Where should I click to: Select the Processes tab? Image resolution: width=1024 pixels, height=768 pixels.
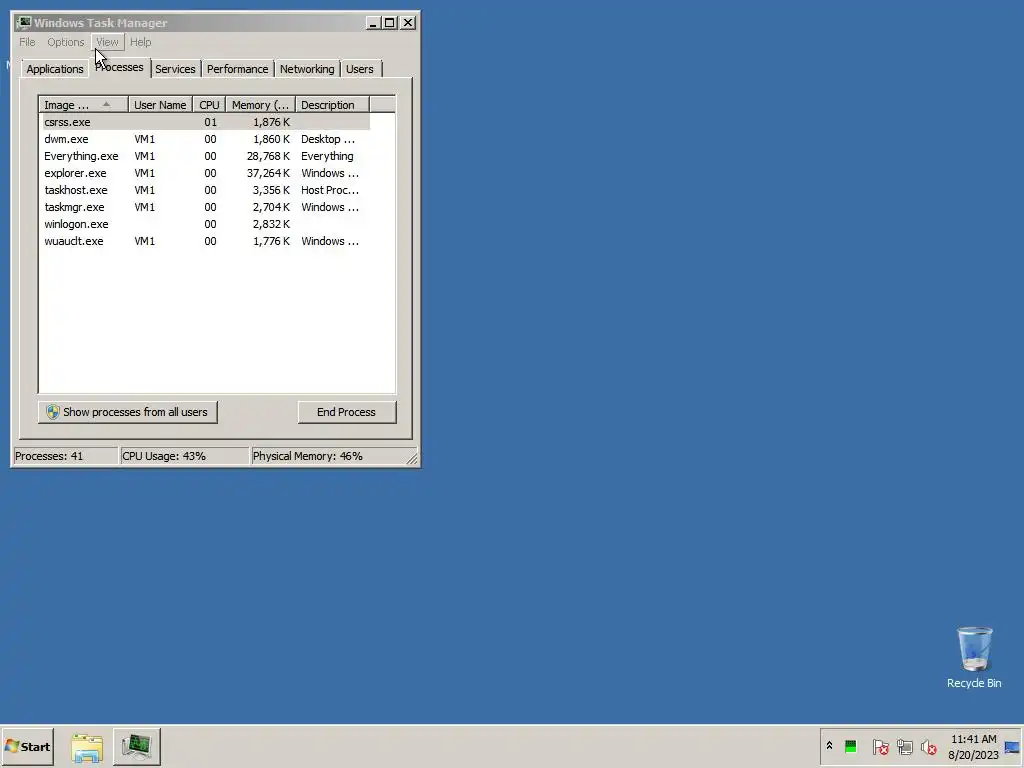pos(120,67)
